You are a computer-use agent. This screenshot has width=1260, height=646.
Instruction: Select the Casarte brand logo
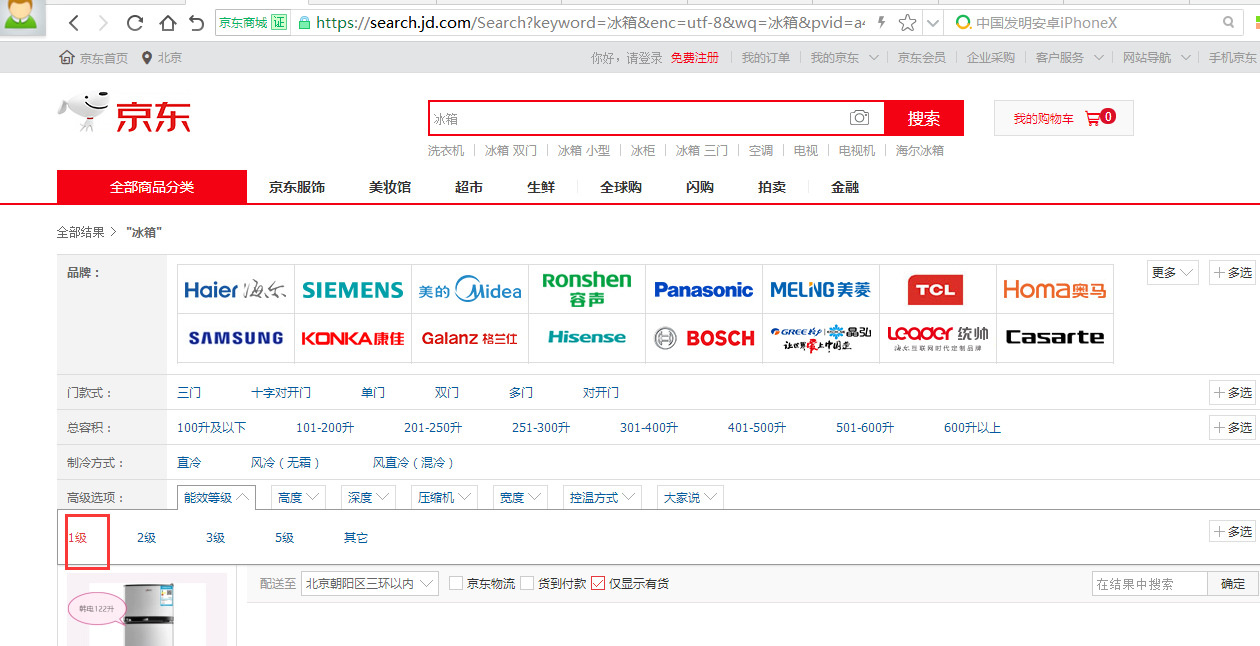[1055, 338]
